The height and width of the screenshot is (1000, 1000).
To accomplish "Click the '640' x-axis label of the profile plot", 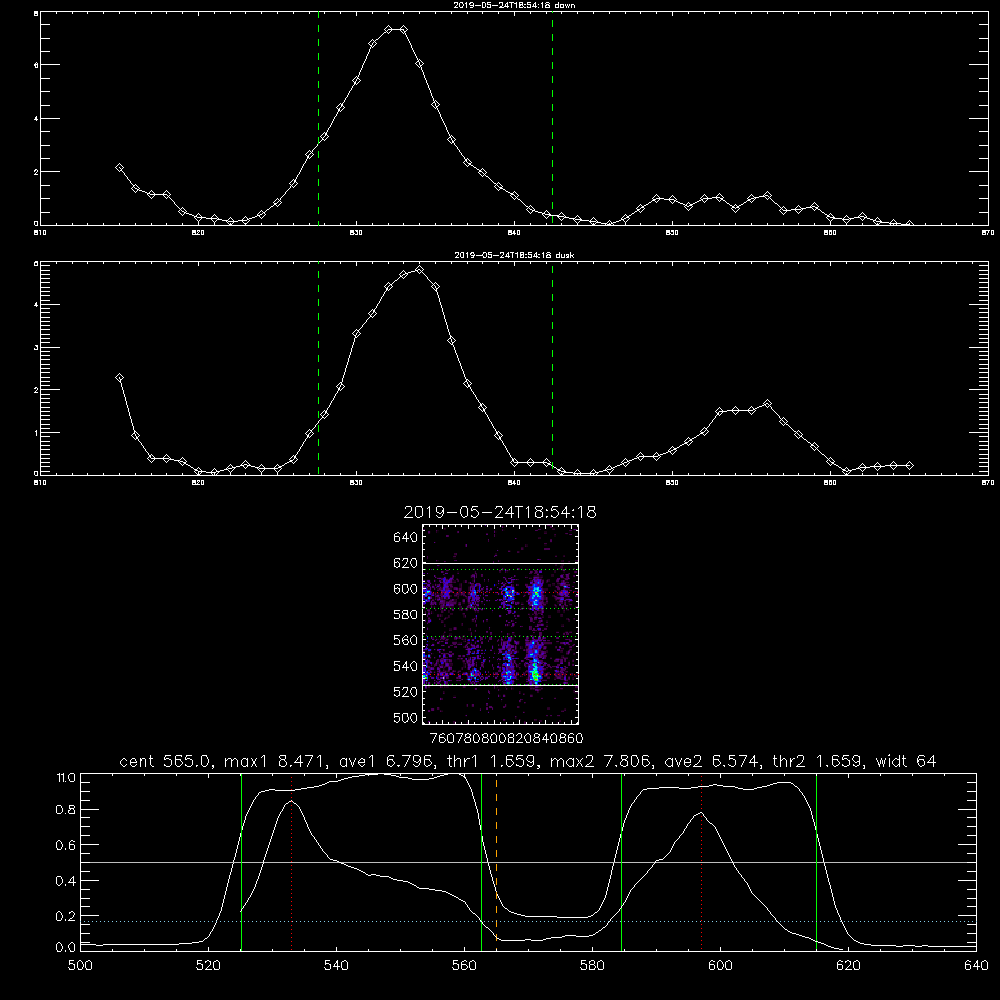I will 976,966.
